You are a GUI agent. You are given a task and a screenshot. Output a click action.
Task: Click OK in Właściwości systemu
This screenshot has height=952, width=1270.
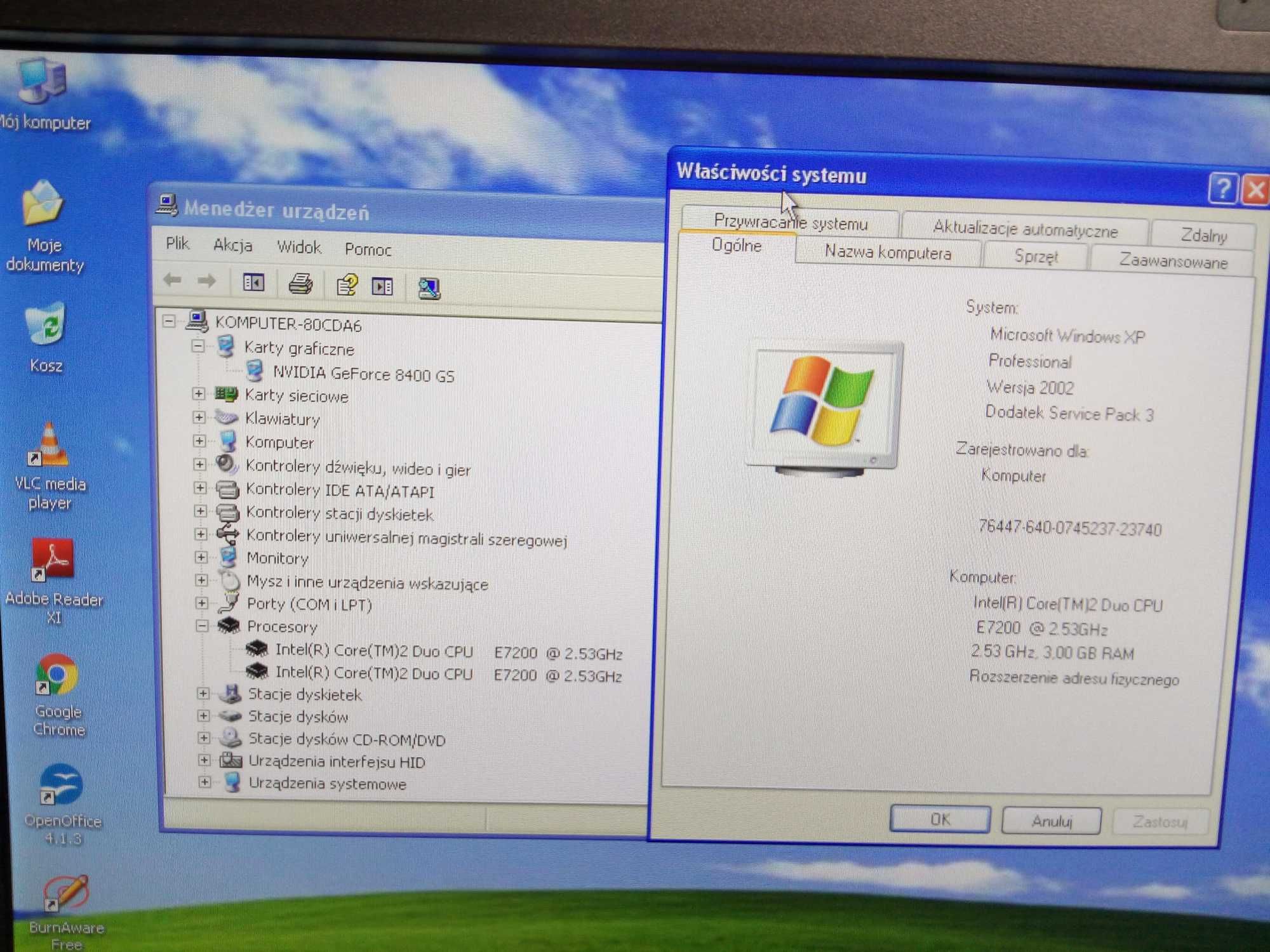click(940, 819)
